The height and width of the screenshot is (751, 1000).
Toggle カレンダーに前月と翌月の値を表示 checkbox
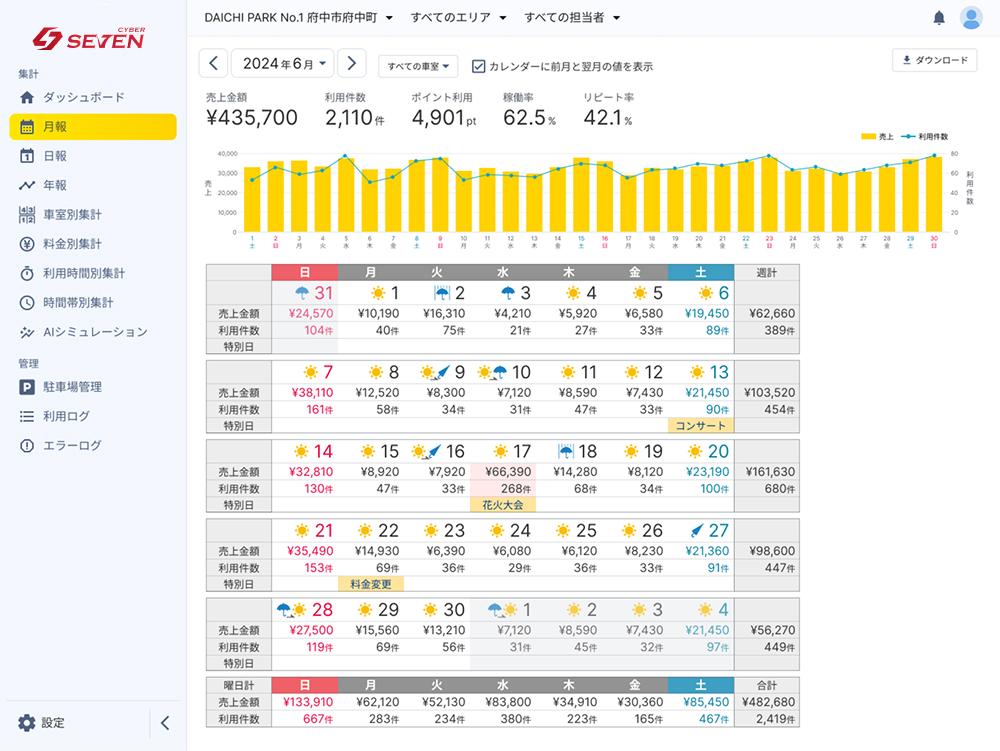[479, 66]
